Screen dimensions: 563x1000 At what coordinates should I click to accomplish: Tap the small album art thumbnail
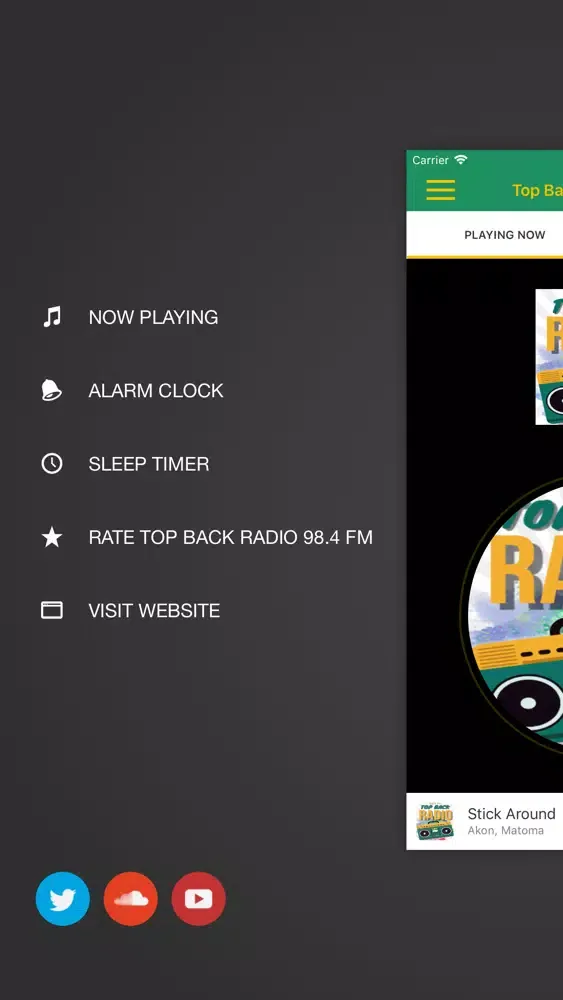pos(435,821)
